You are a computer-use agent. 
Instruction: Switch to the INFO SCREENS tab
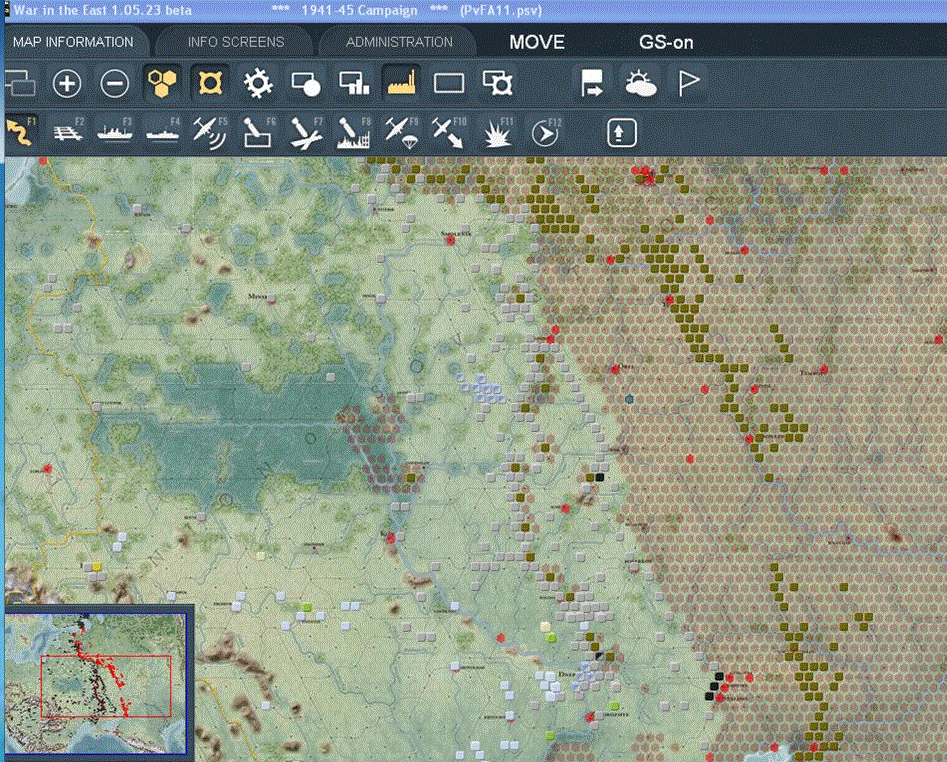[x=236, y=42]
